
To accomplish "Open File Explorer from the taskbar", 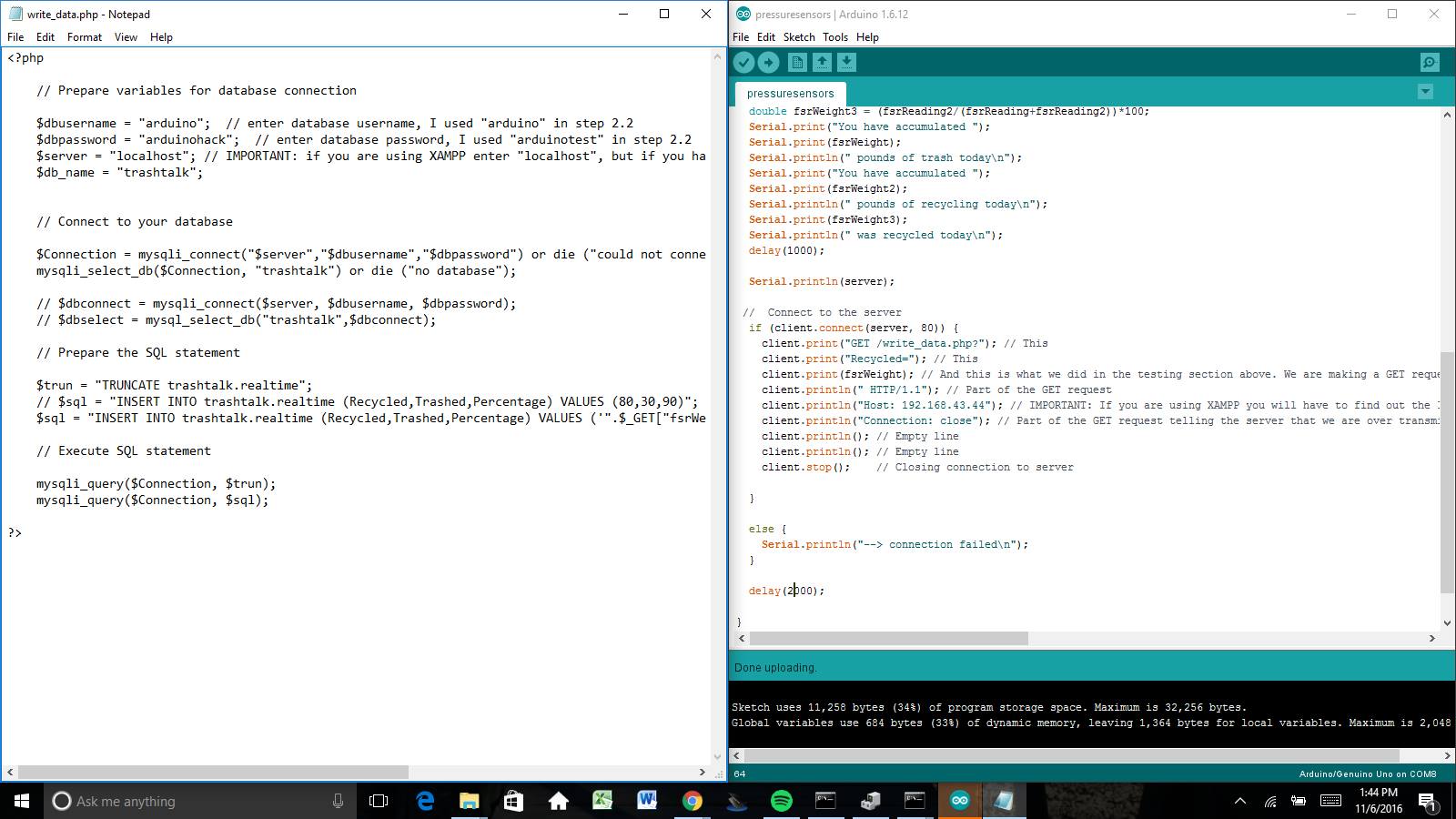I will (469, 801).
